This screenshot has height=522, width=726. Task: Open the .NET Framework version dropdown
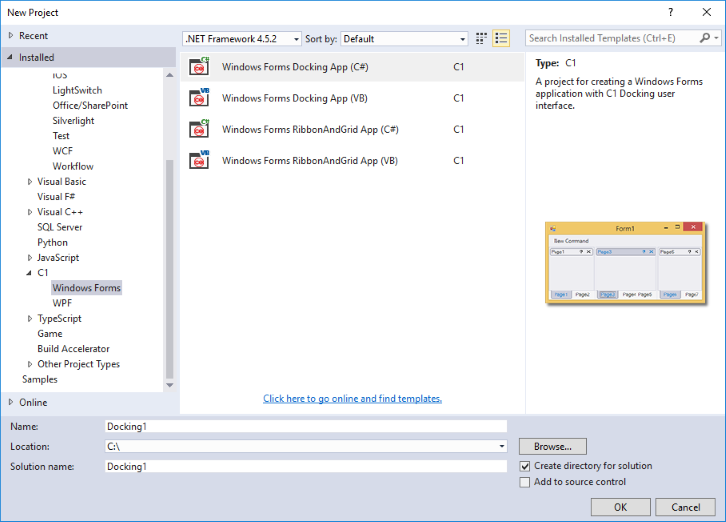coord(242,38)
